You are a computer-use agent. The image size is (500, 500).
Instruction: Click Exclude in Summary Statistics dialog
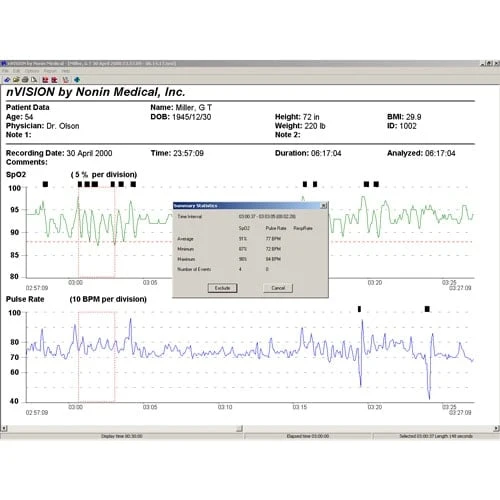pyautogui.click(x=222, y=288)
